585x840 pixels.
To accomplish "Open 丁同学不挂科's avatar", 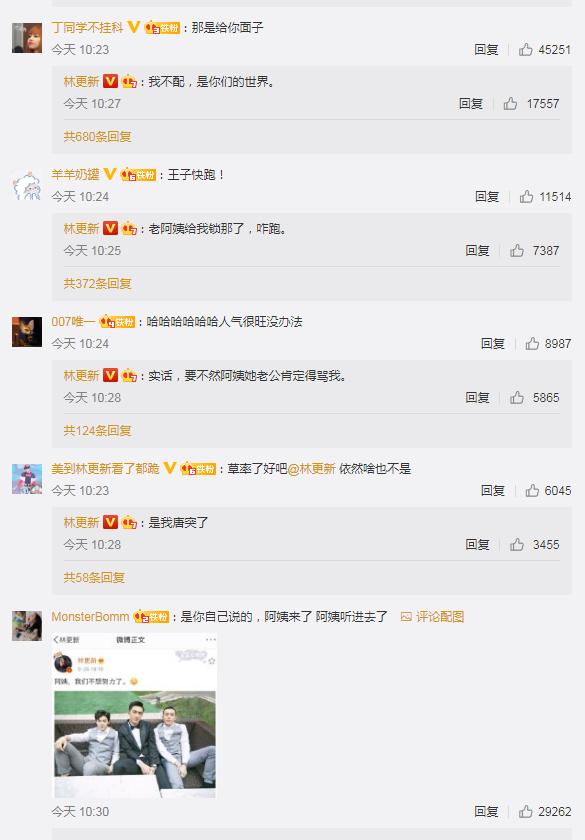I will (27, 38).
